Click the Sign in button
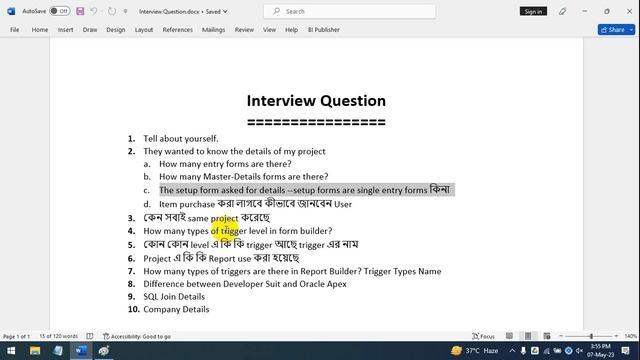640x360 pixels. coord(533,11)
